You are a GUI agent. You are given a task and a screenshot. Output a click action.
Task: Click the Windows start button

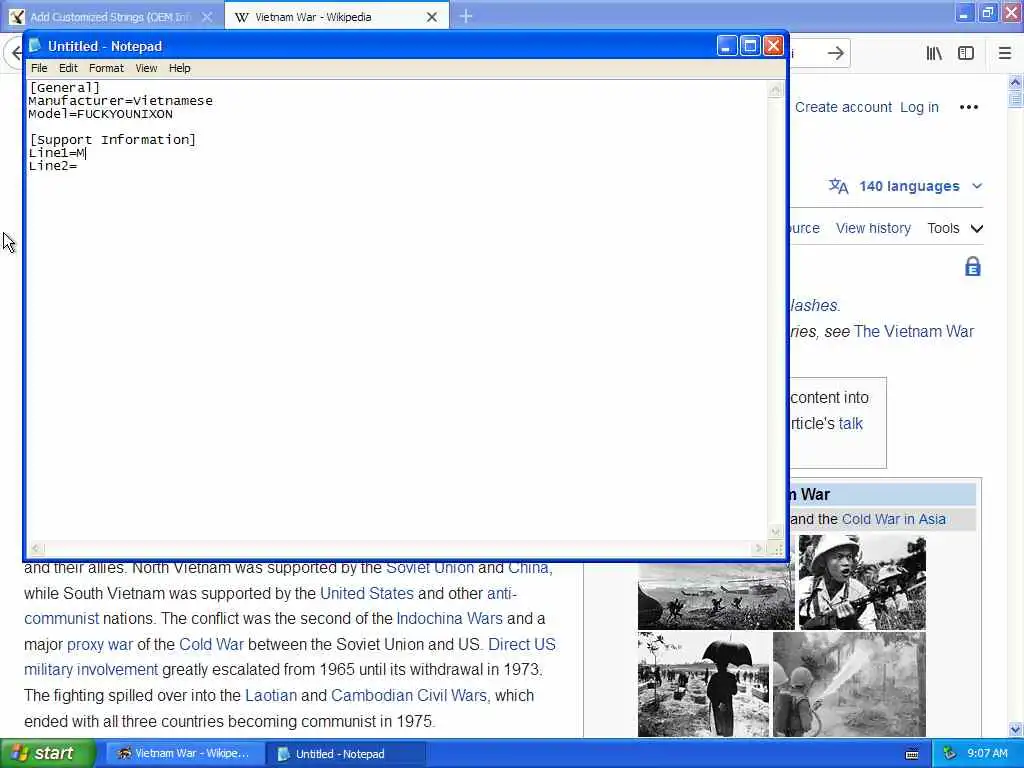(46, 753)
